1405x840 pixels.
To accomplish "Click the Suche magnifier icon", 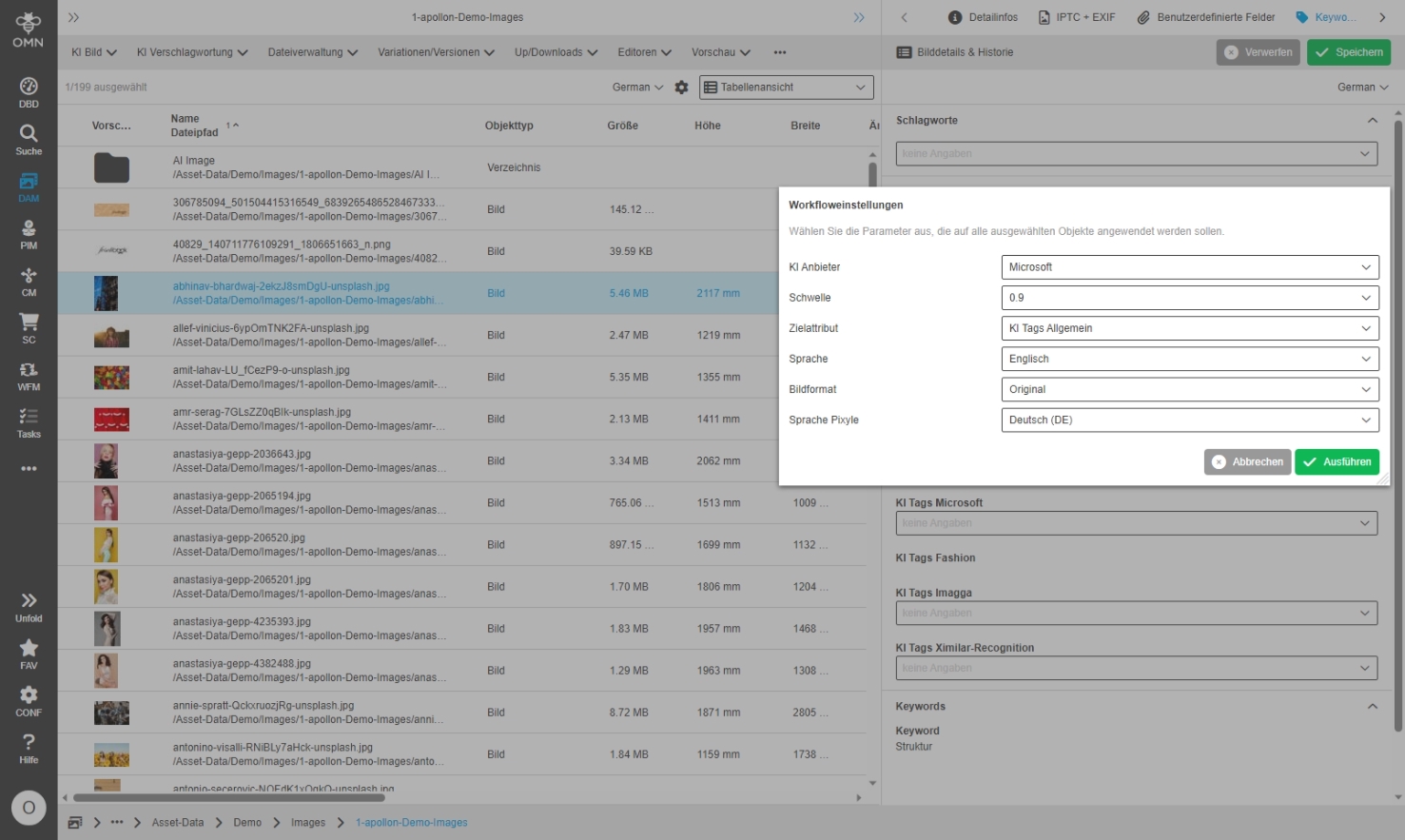I will point(29,134).
